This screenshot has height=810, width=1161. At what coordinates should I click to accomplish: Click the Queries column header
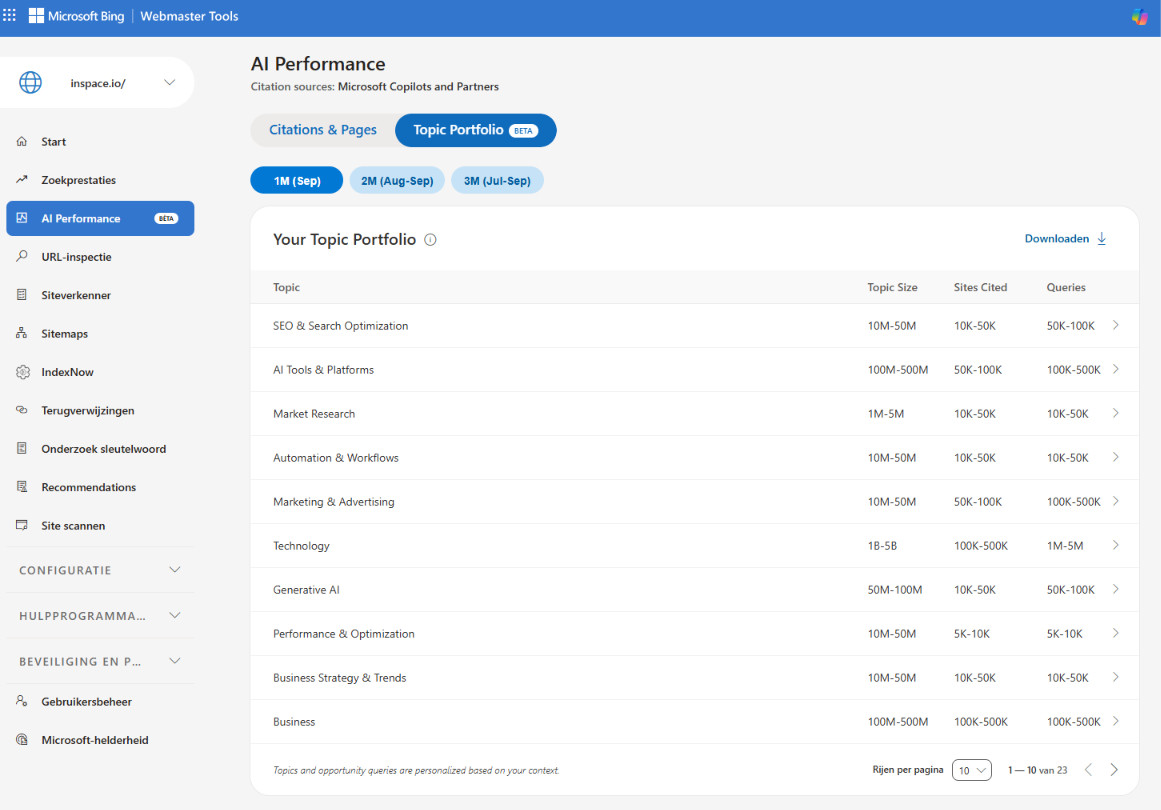pos(1065,287)
